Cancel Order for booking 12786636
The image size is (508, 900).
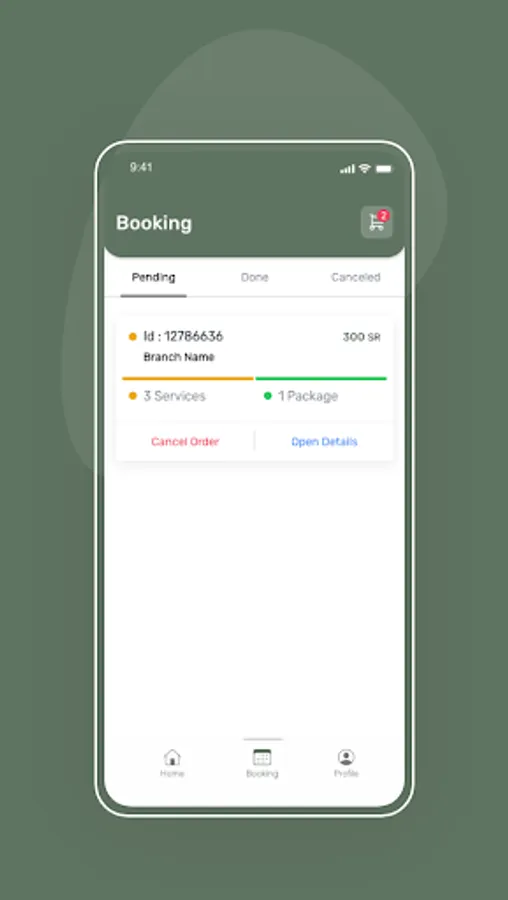pos(185,442)
